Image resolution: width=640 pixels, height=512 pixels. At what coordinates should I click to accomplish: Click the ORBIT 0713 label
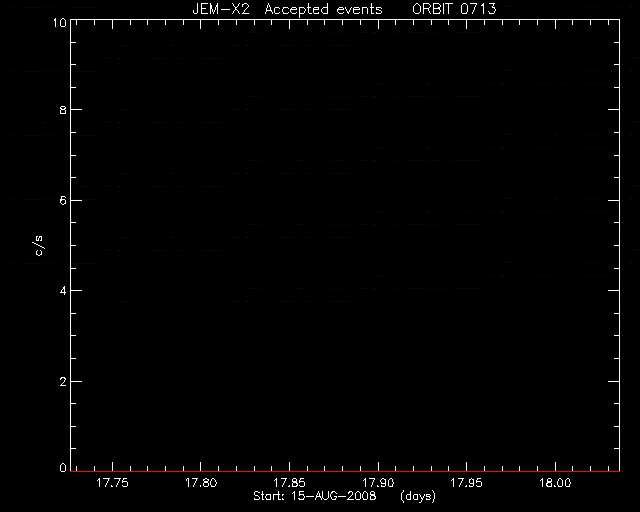(x=454, y=9)
